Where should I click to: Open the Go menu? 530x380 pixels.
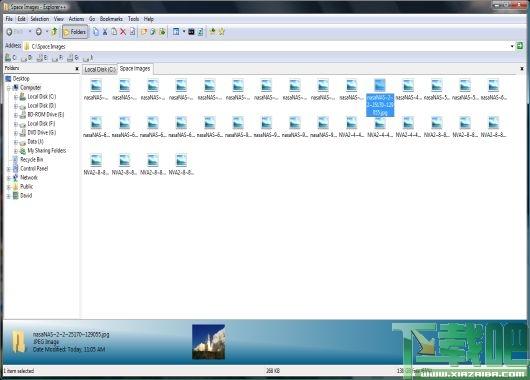click(x=92, y=19)
